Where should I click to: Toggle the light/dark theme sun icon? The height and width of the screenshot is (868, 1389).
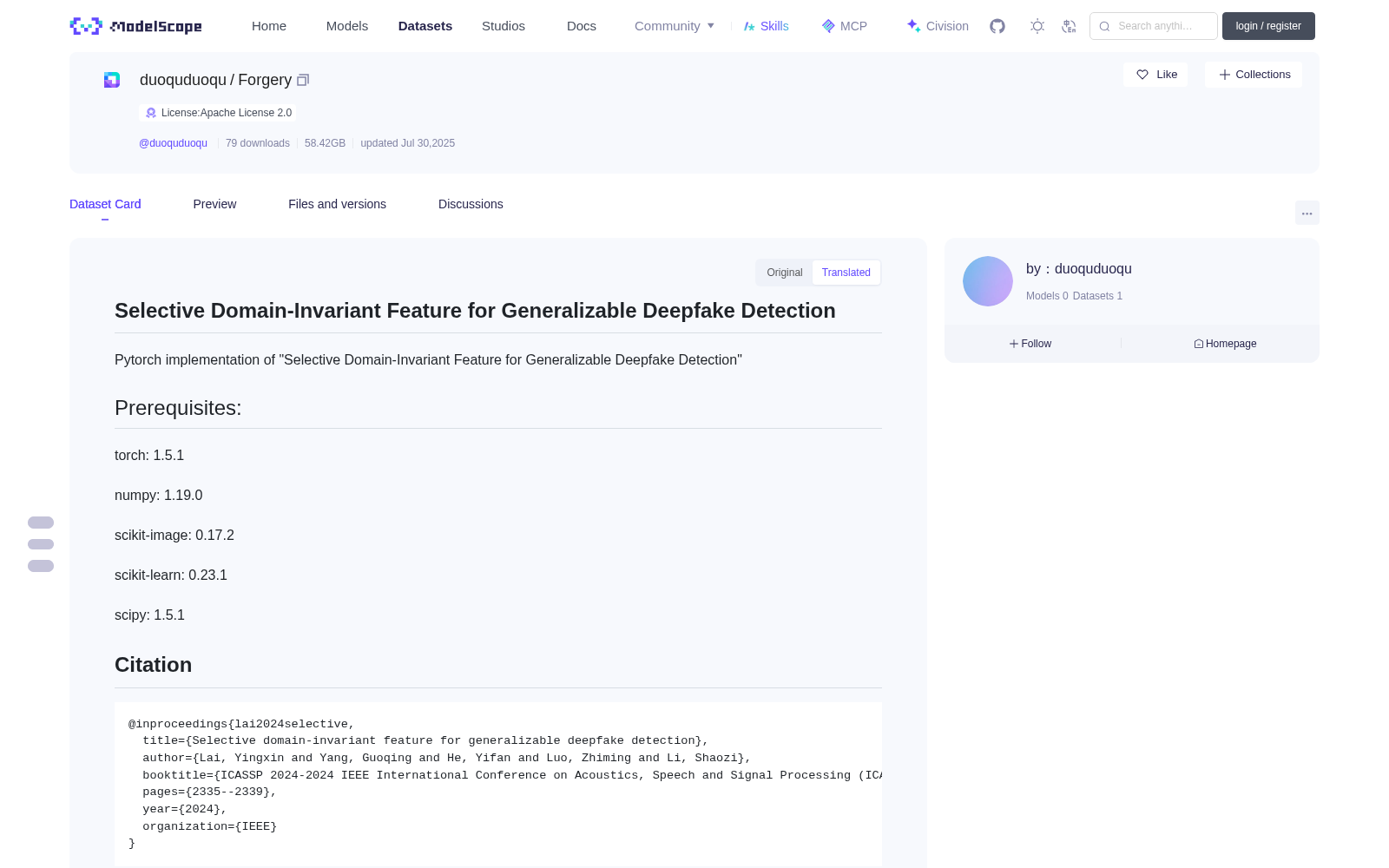[1037, 26]
